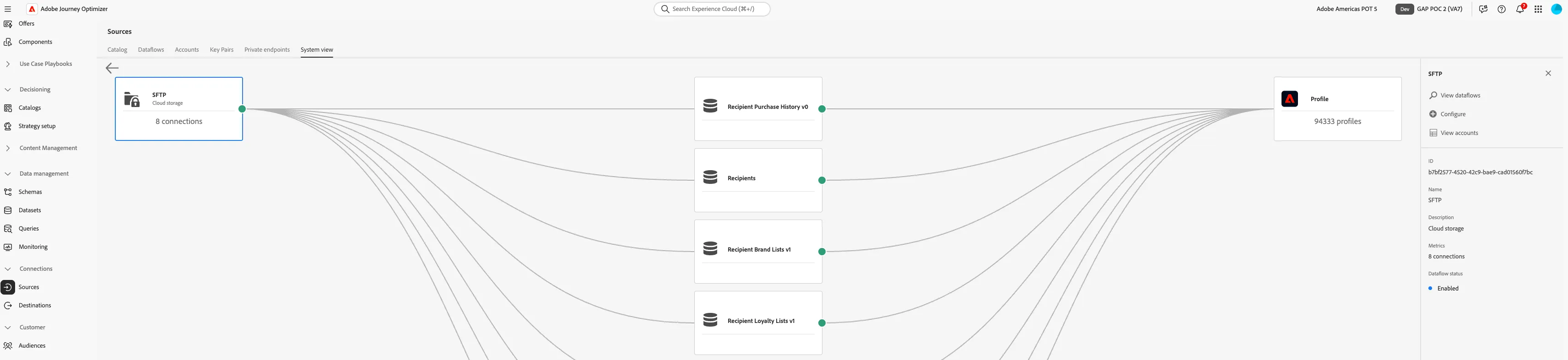Viewport: 1568px width, 360px height.
Task: Open the Dev GAP POC 2 sandbox switcher
Action: (1430, 9)
